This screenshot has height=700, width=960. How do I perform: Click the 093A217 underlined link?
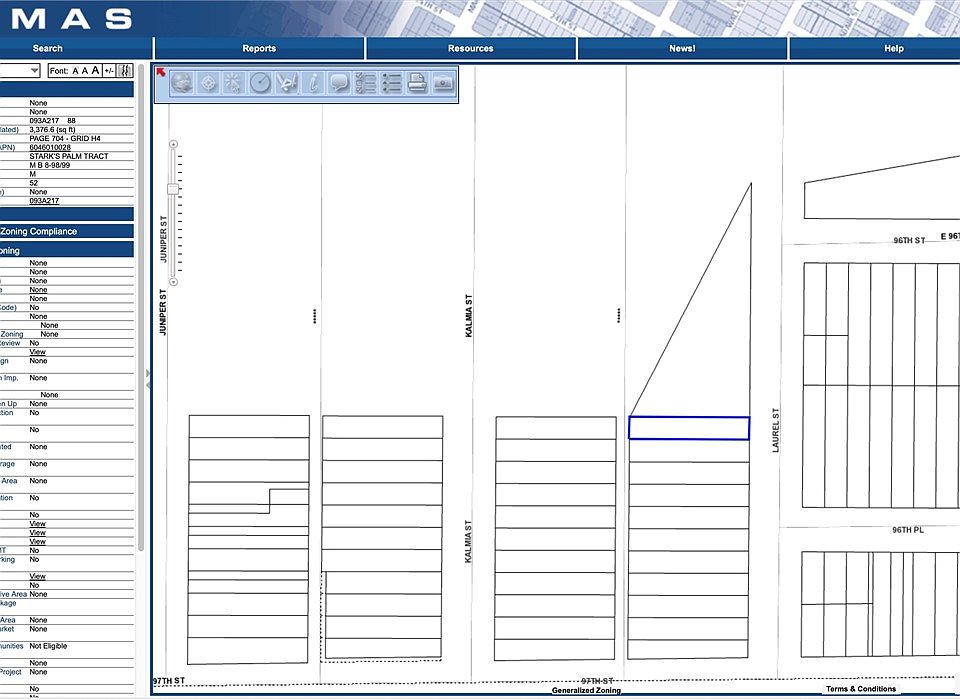(44, 201)
